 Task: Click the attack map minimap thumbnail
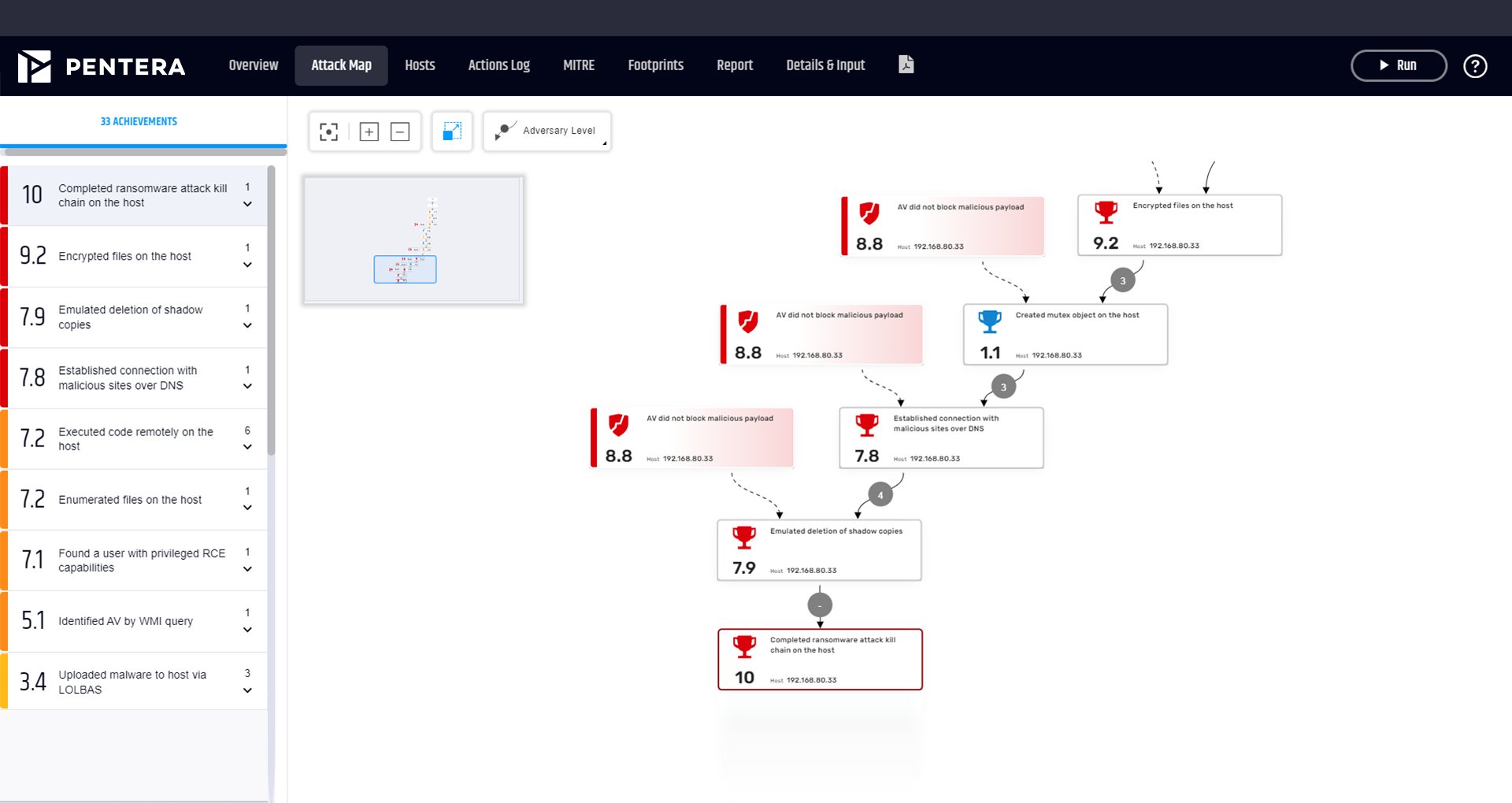[413, 239]
